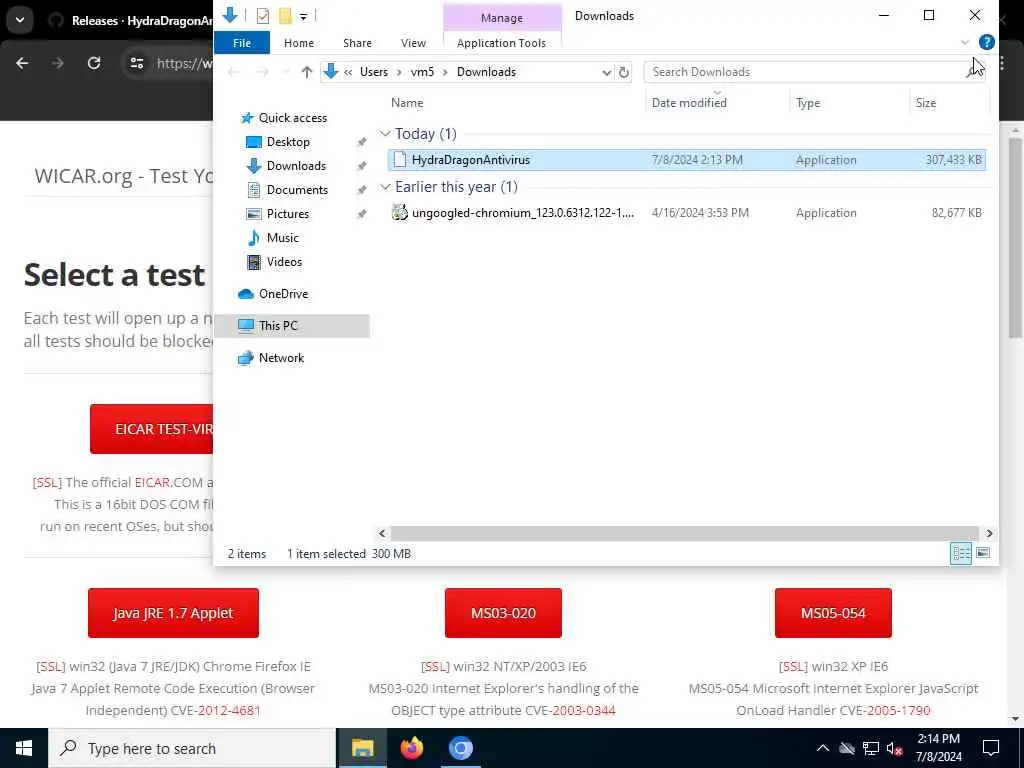Click the Properties quick access toolbar icon
The width and height of the screenshot is (1024, 768).
263,16
